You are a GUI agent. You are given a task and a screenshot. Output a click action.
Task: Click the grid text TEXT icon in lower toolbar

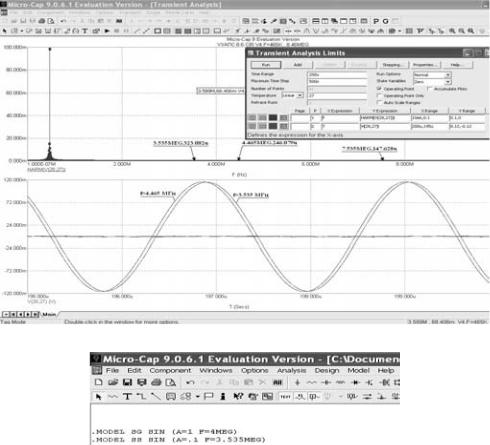coord(285,397)
